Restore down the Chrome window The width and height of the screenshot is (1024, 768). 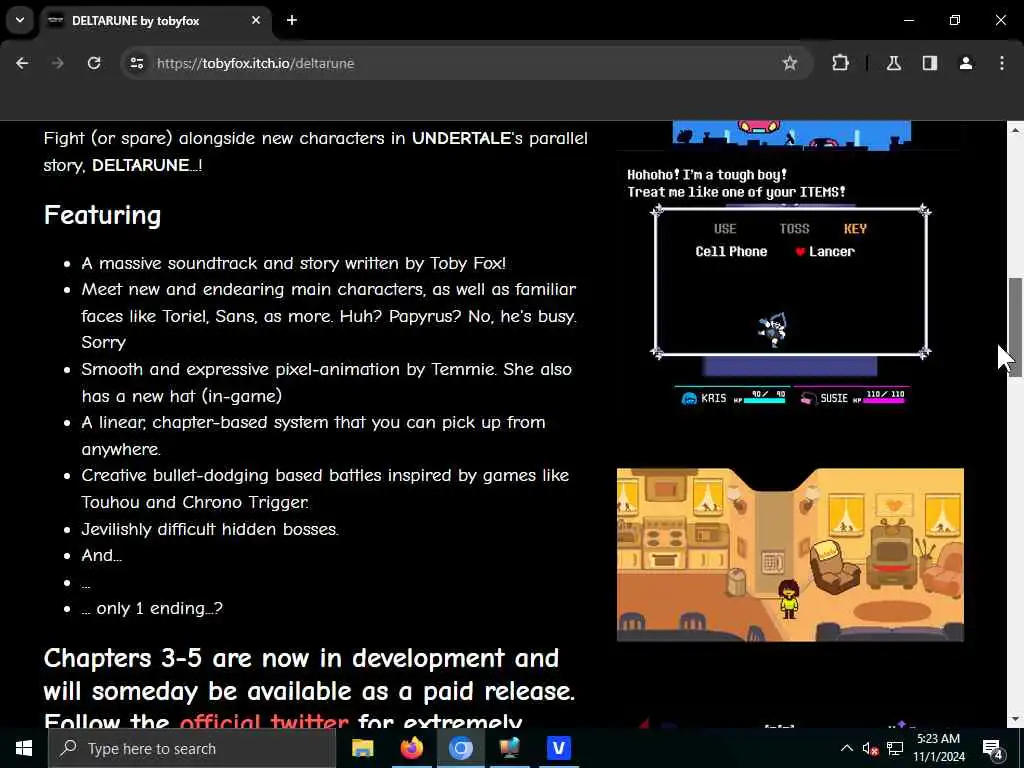pos(955,20)
